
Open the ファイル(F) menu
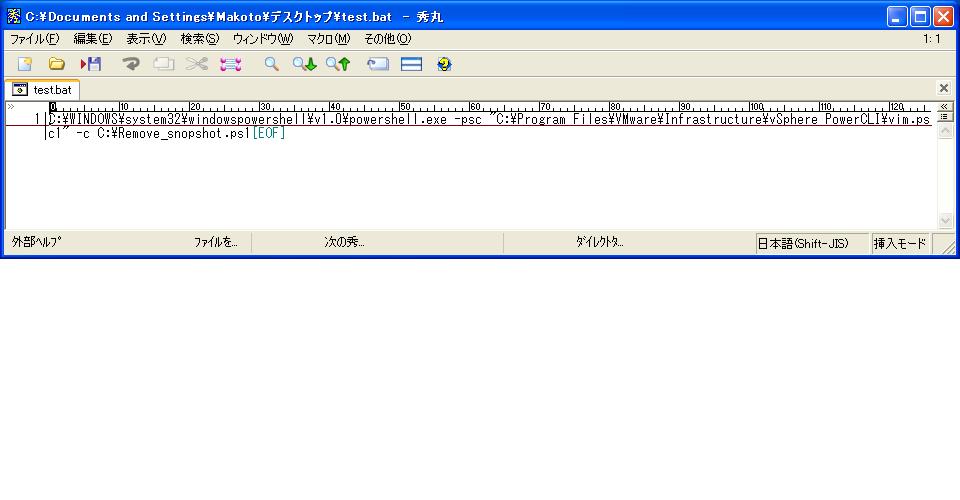[34, 39]
